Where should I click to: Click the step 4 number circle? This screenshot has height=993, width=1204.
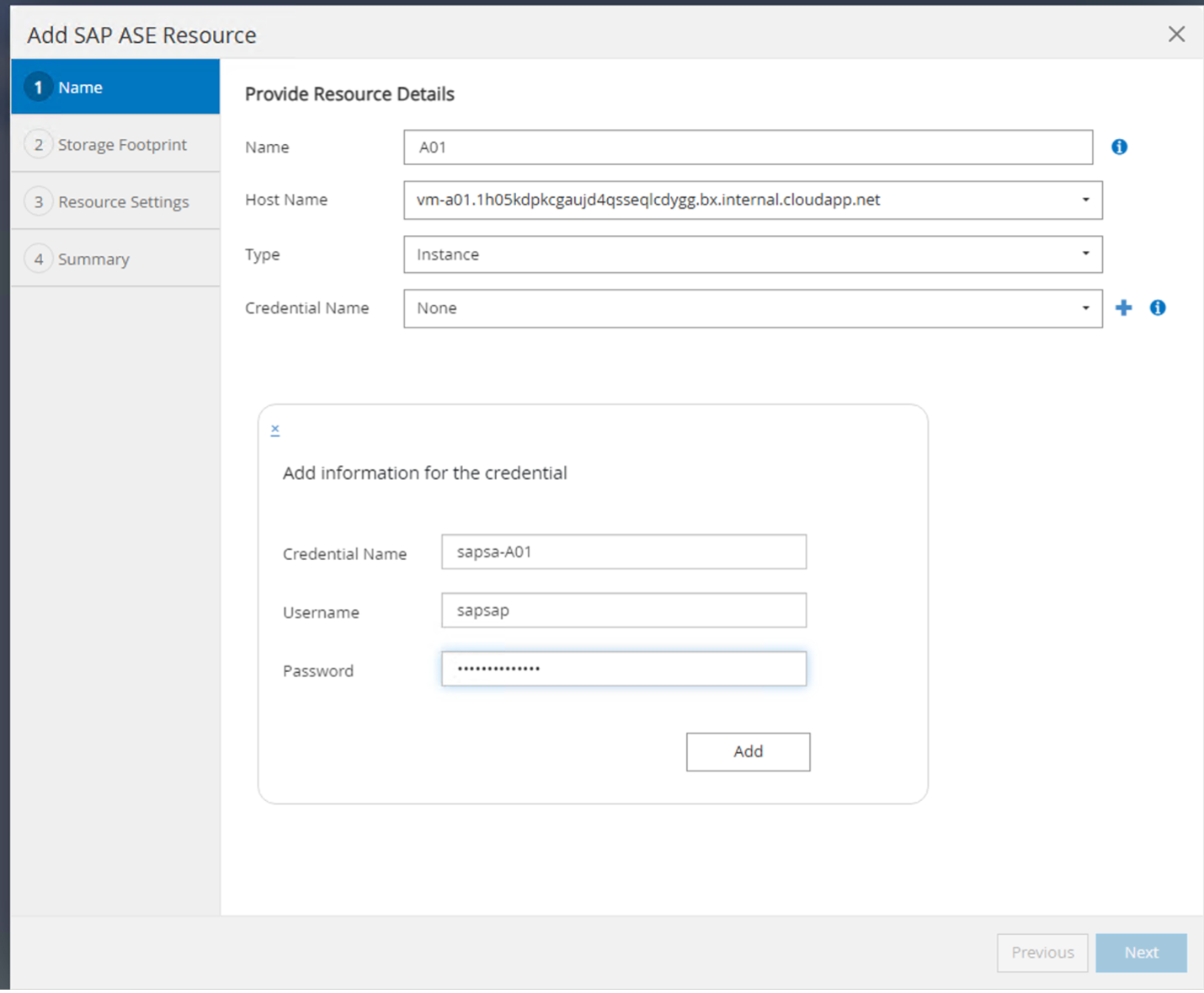pos(38,259)
